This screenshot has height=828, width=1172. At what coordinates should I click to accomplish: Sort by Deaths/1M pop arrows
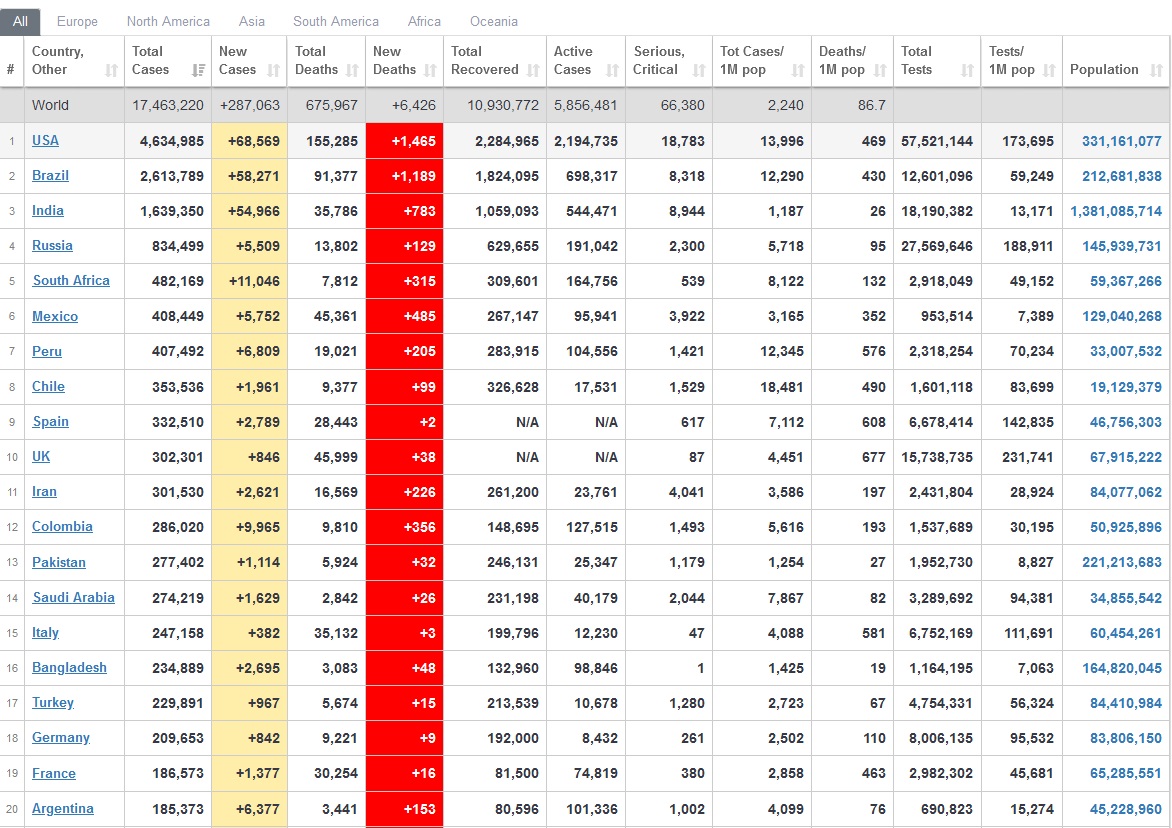click(880, 70)
